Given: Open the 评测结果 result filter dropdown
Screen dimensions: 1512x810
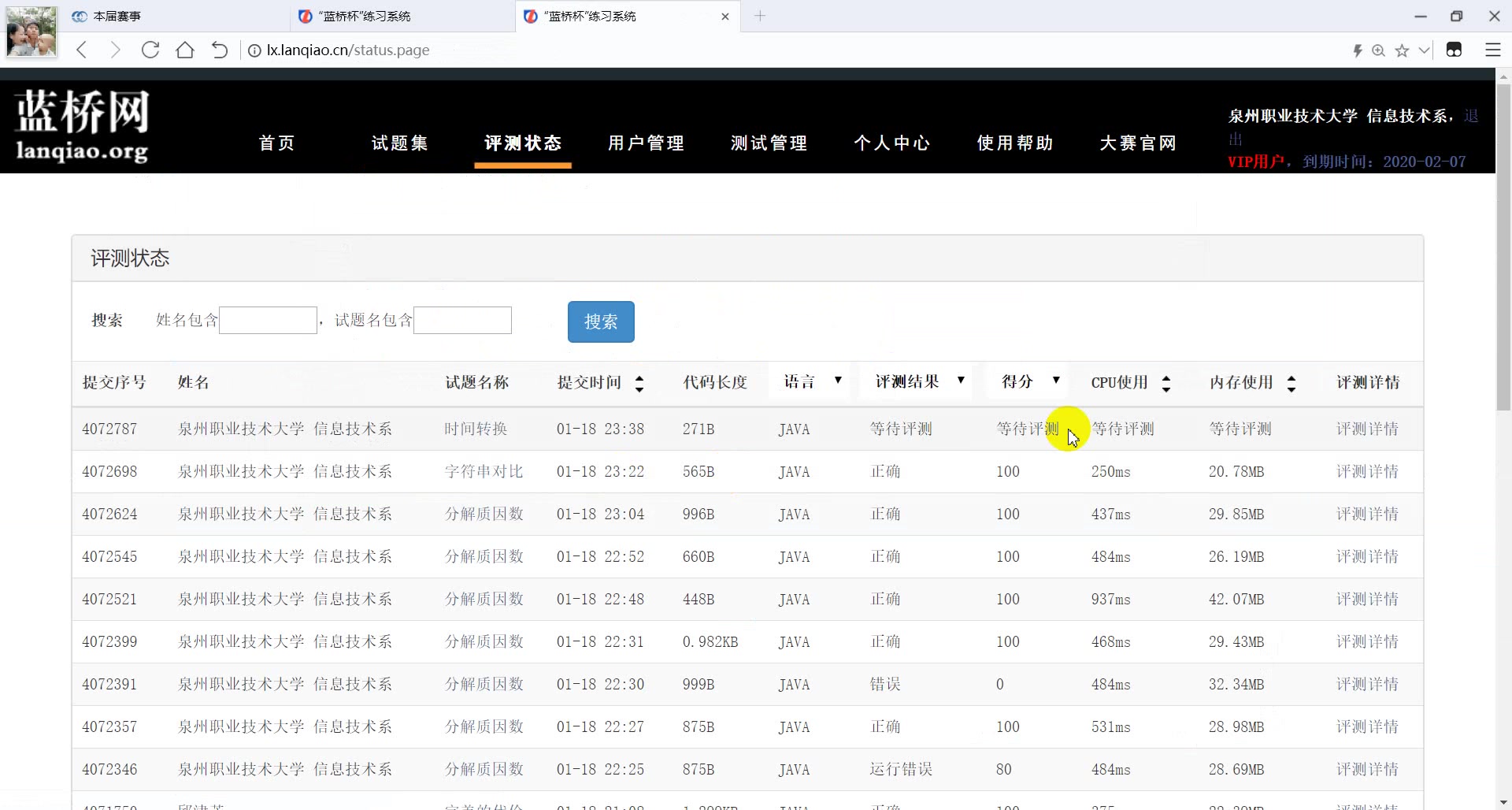Looking at the screenshot, I should pyautogui.click(x=961, y=381).
